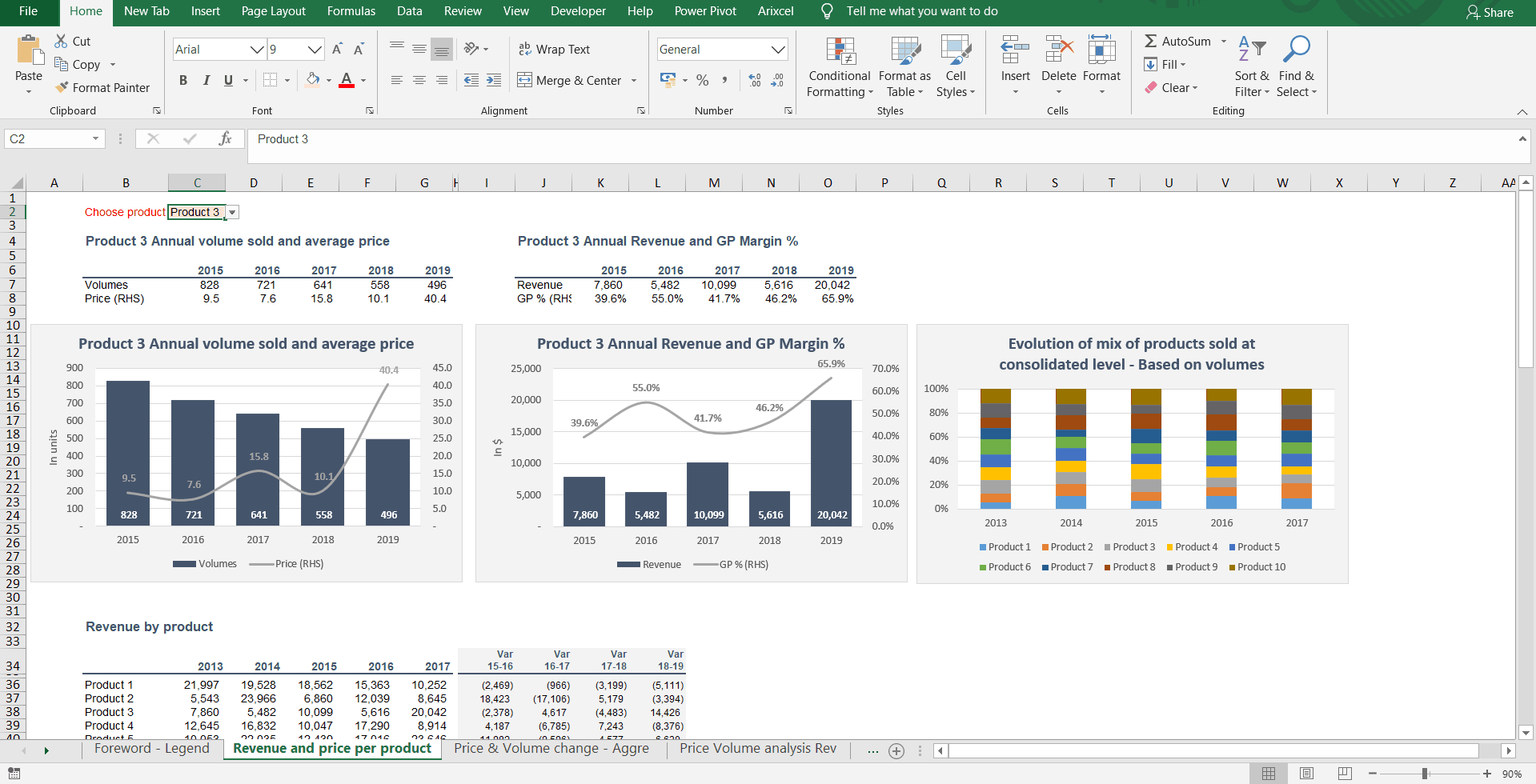Apply Percent Style number format
1536x784 pixels.
703,80
